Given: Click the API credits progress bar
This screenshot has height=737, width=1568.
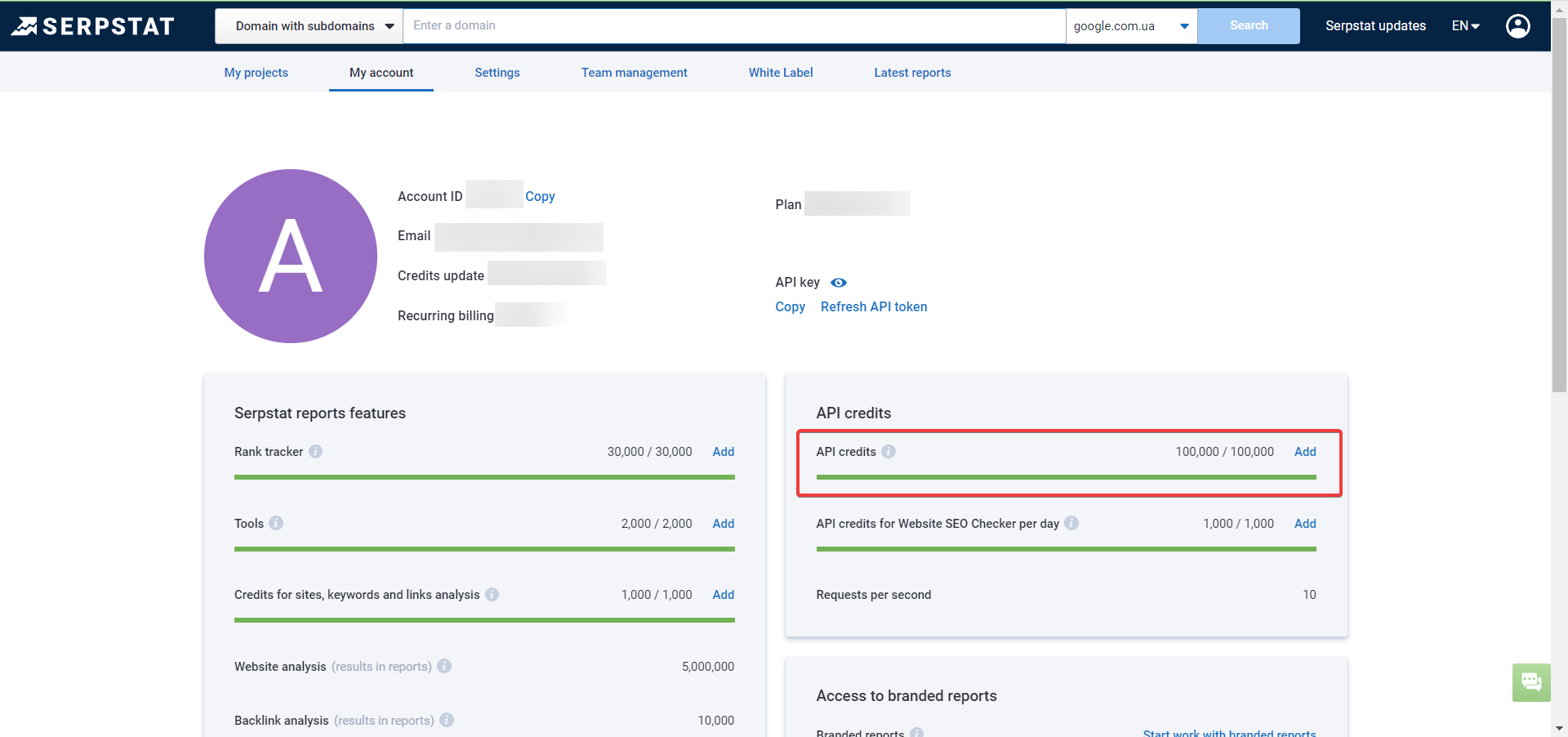Looking at the screenshot, I should pos(1066,477).
